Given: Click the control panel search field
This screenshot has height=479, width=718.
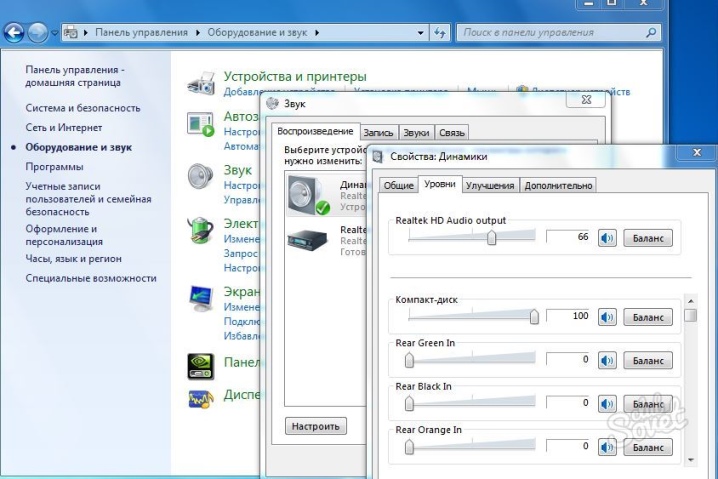Looking at the screenshot, I should tap(558, 33).
